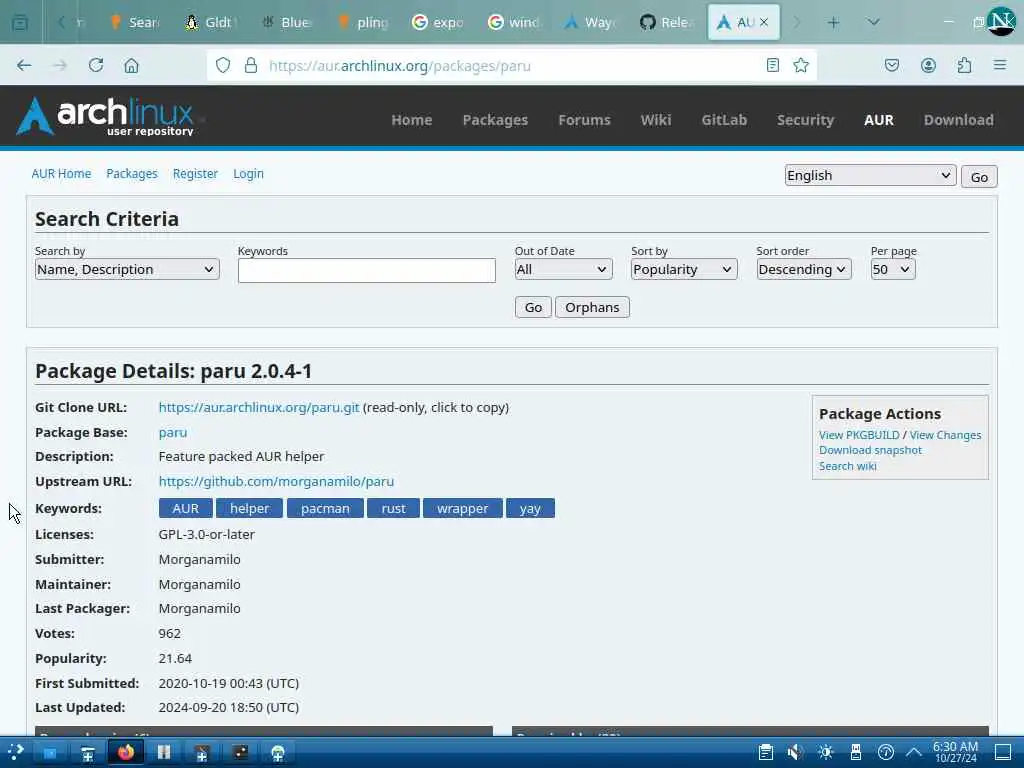1024x768 pixels.
Task: Open the Sort by Popularity dropdown
Action: pyautogui.click(x=684, y=269)
